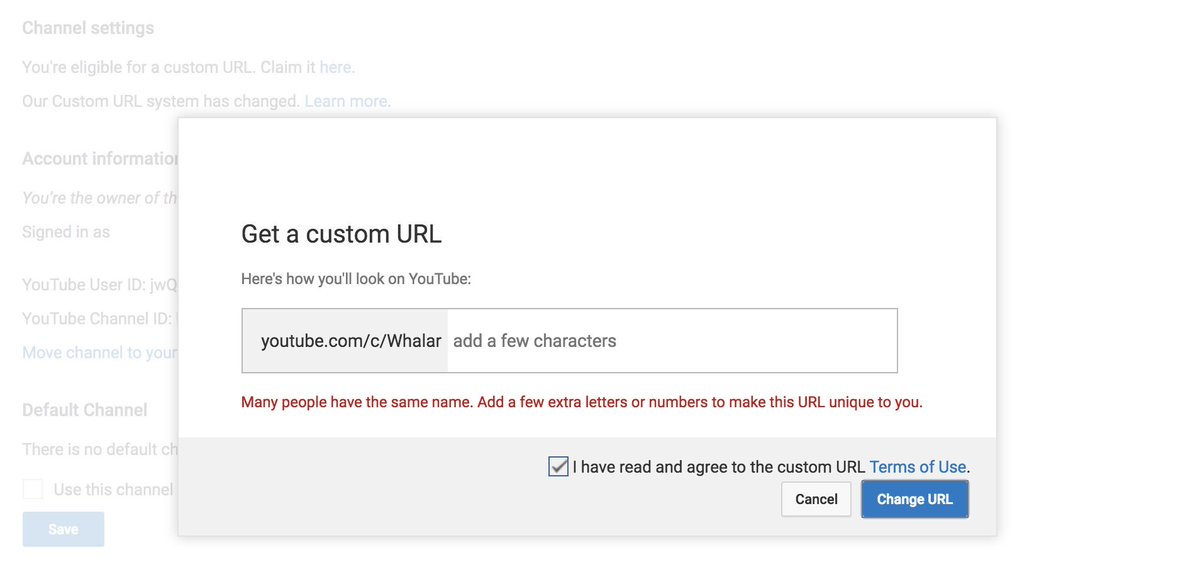
Task: Click 'Our Custom URL system has changed' text
Action: pos(161,101)
